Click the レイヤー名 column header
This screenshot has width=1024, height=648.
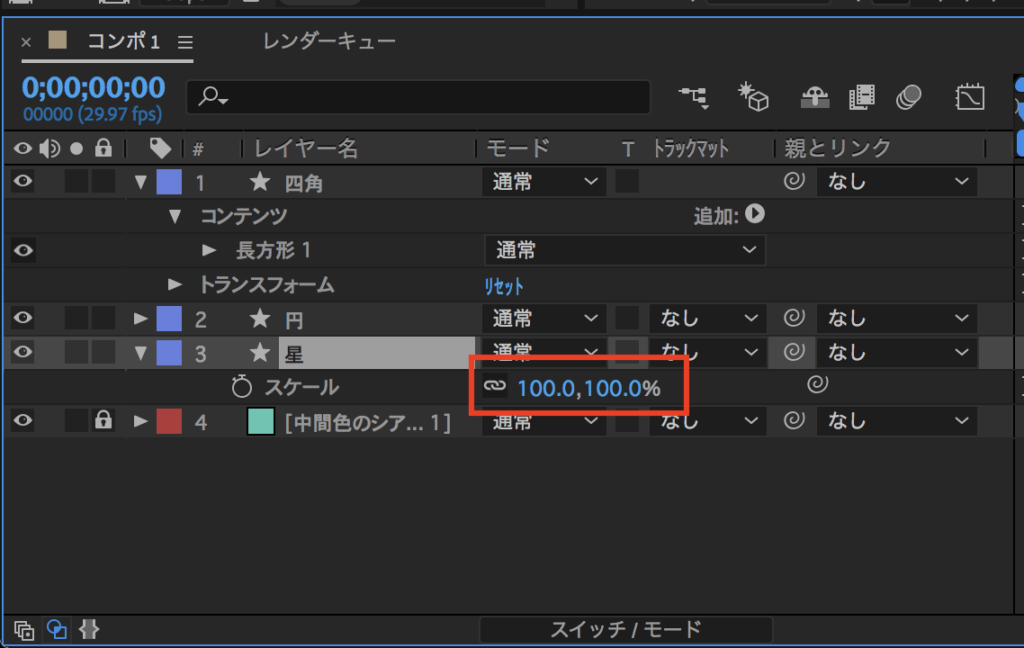click(306, 148)
